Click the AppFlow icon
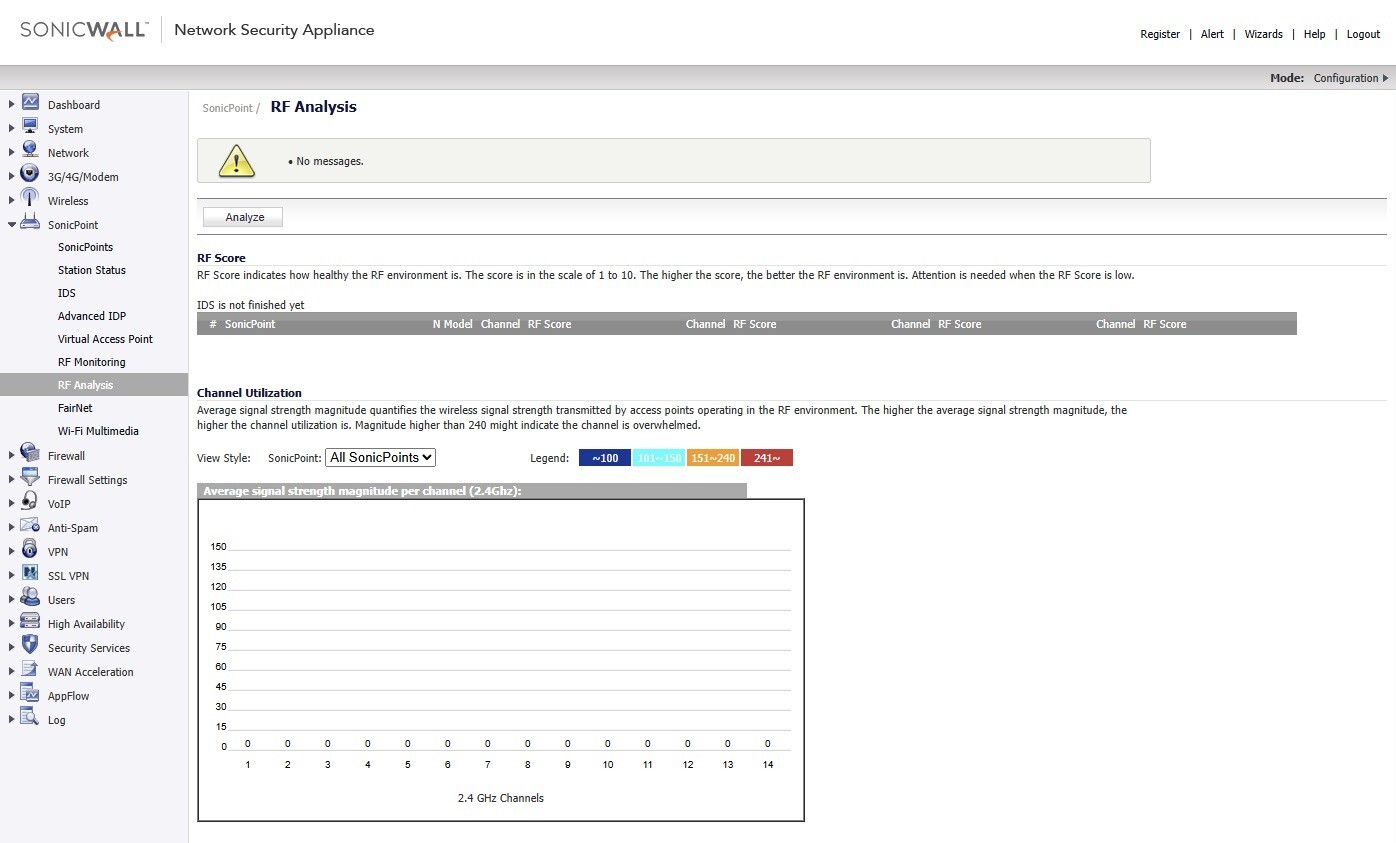The image size is (1396, 843). pyautogui.click(x=30, y=694)
